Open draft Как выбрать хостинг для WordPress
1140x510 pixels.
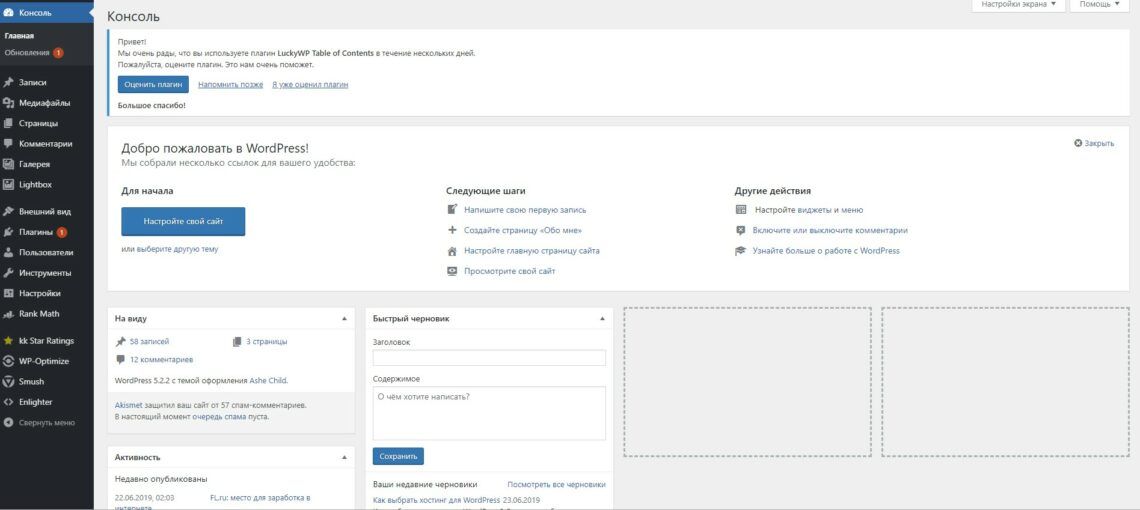pos(436,501)
